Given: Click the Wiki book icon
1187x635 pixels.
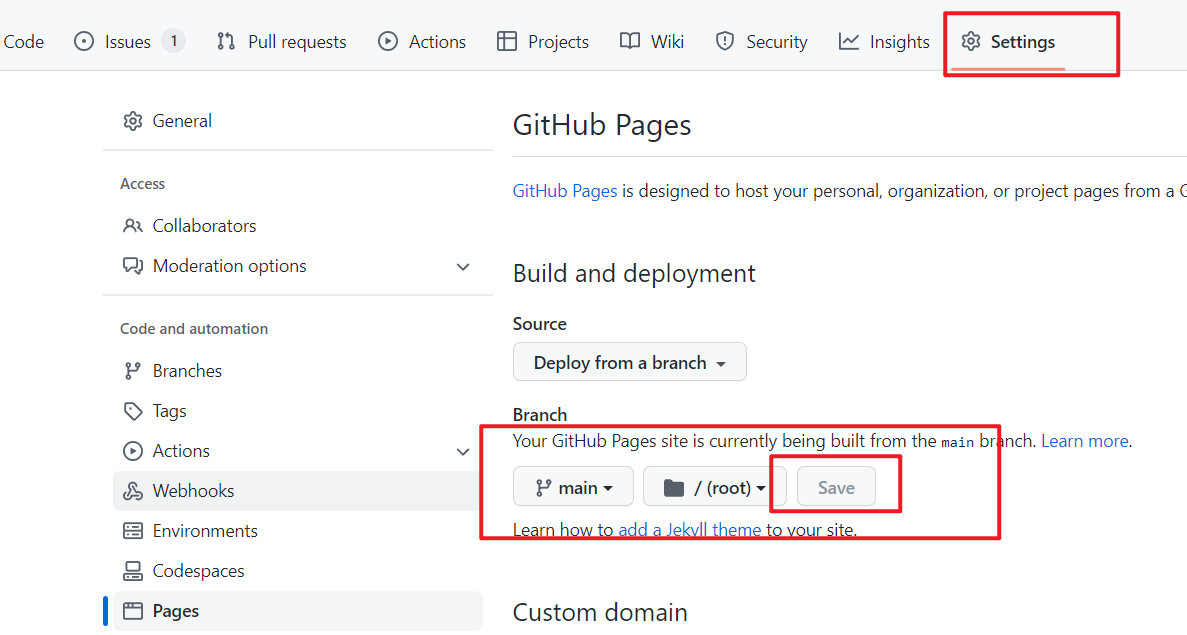Looking at the screenshot, I should pos(630,42).
